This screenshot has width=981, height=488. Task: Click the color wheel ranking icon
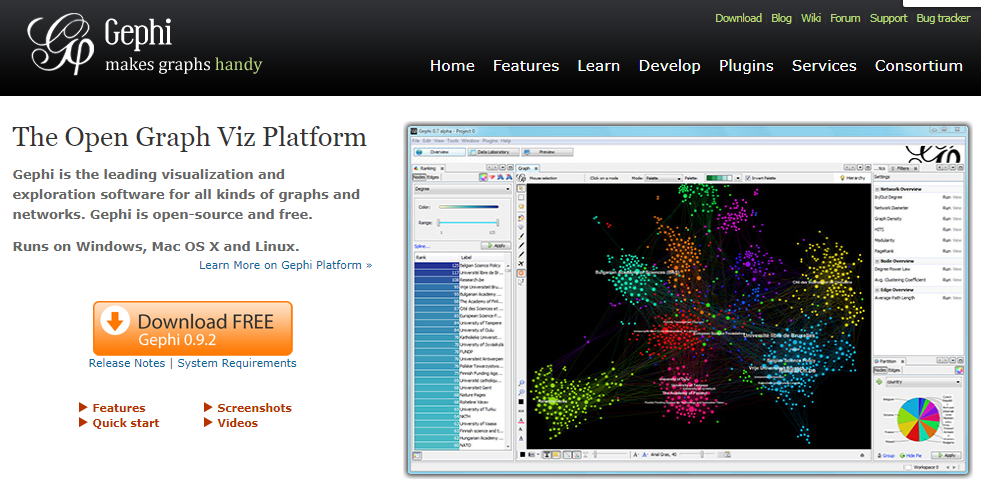(x=484, y=177)
